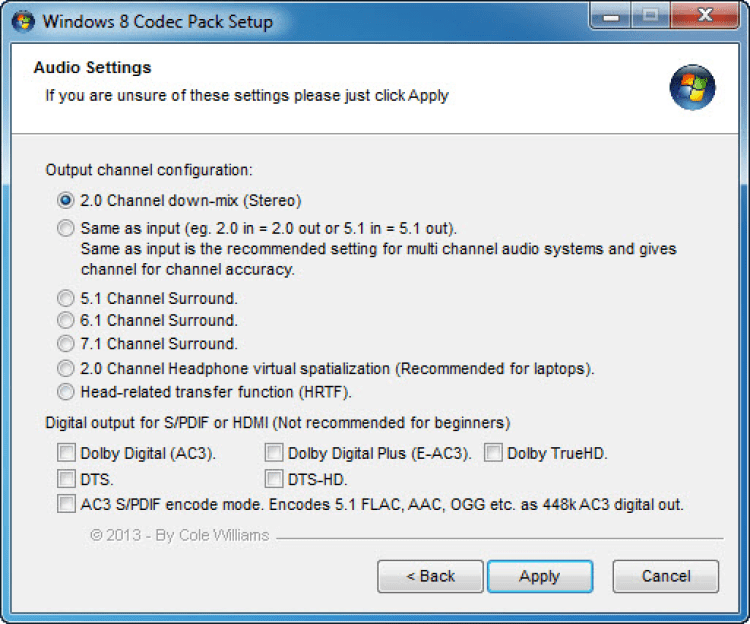Choose 6.1 Channel Surround output

(x=66, y=321)
